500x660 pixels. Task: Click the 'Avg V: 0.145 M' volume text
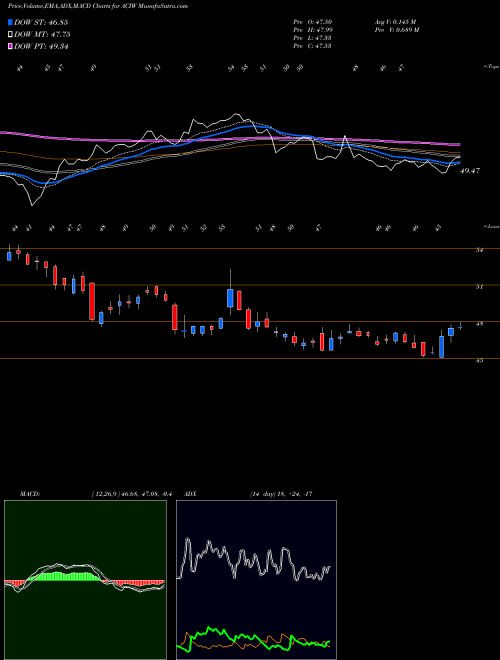click(395, 22)
